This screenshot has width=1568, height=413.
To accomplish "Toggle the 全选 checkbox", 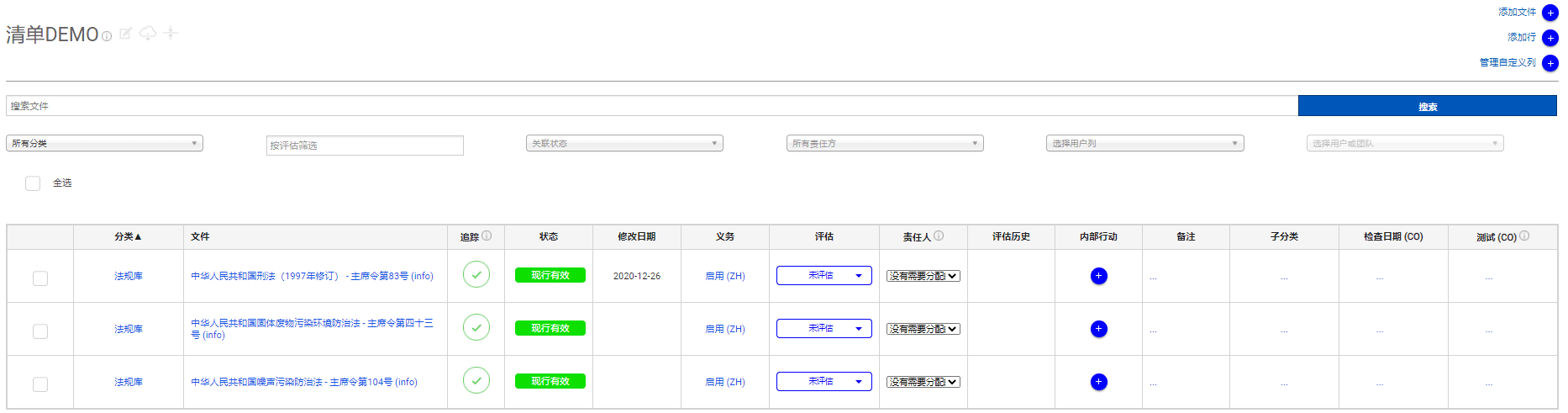I will coord(33,183).
